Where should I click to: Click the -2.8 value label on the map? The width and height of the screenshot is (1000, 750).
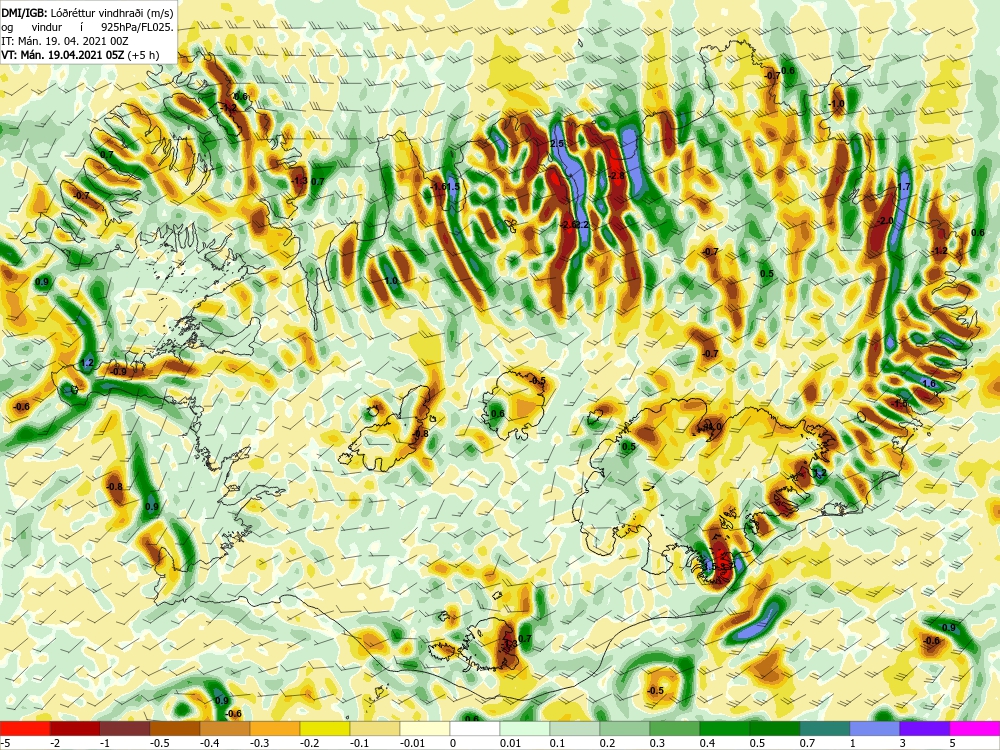tap(617, 175)
